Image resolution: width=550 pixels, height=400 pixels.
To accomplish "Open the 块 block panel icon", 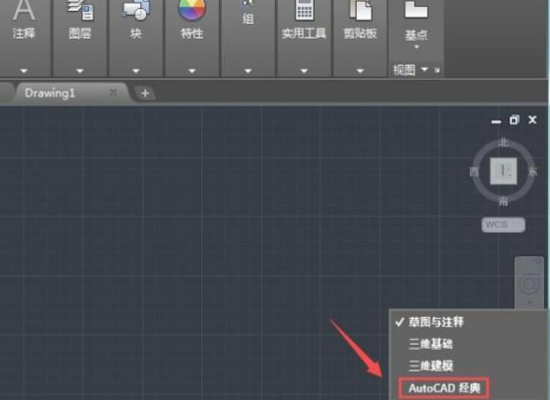I will click(x=136, y=10).
